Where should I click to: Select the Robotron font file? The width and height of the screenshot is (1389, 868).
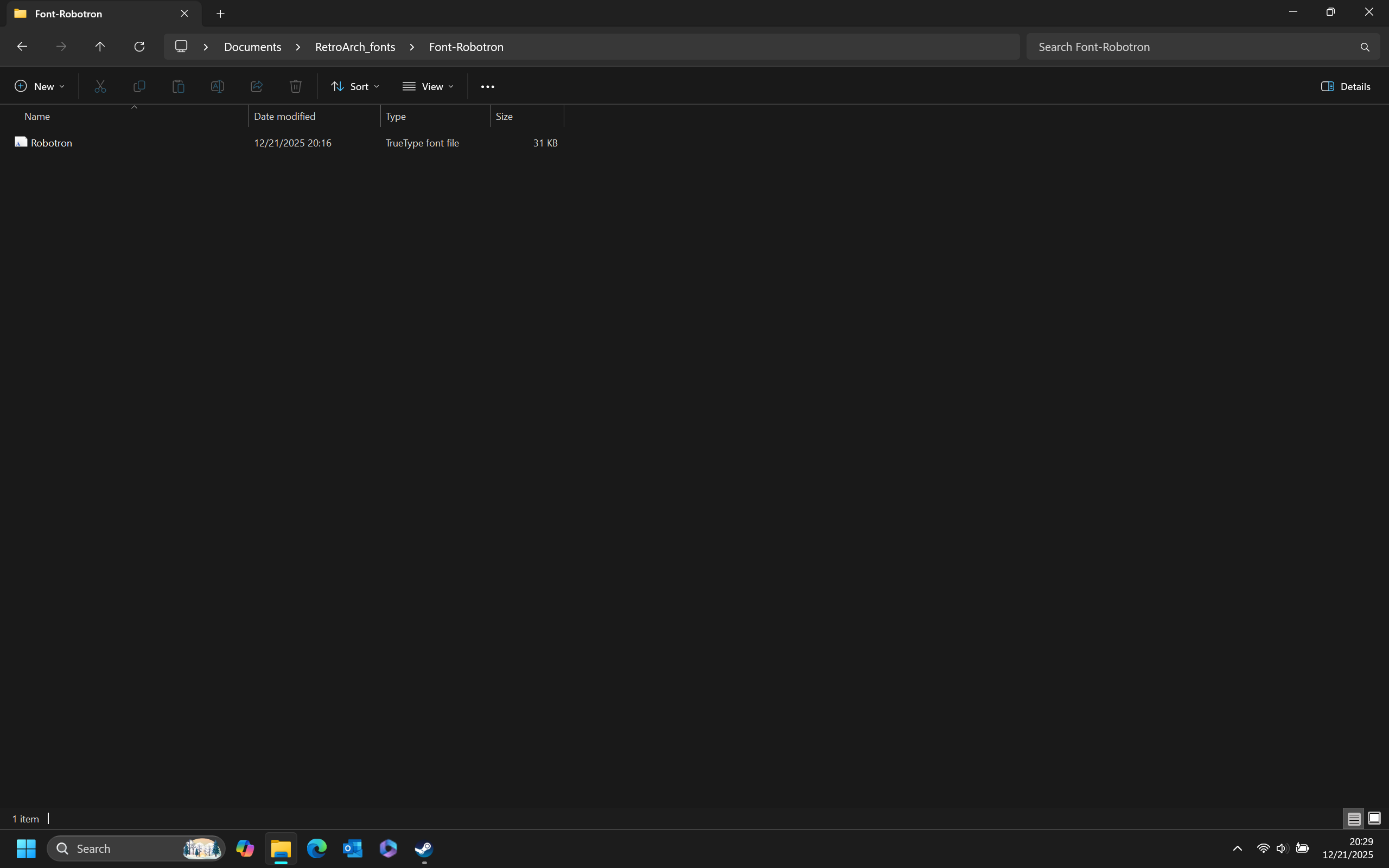(x=52, y=143)
